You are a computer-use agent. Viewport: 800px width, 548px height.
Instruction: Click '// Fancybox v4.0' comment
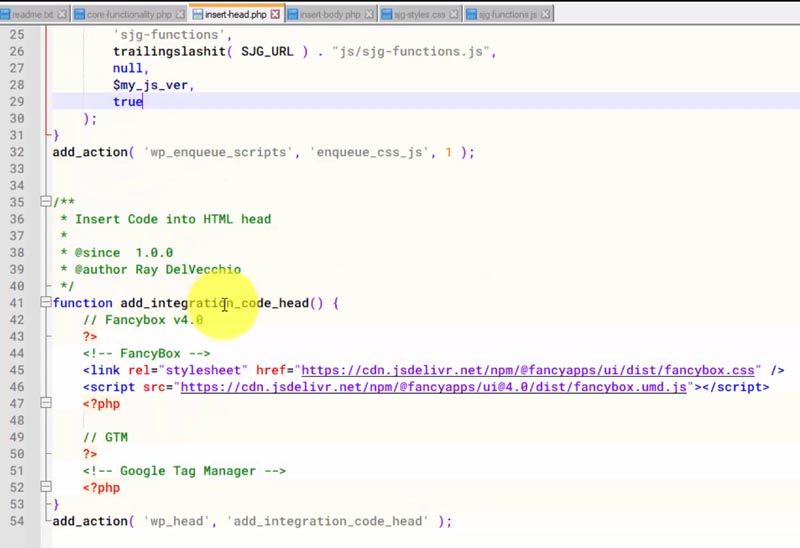pos(143,320)
